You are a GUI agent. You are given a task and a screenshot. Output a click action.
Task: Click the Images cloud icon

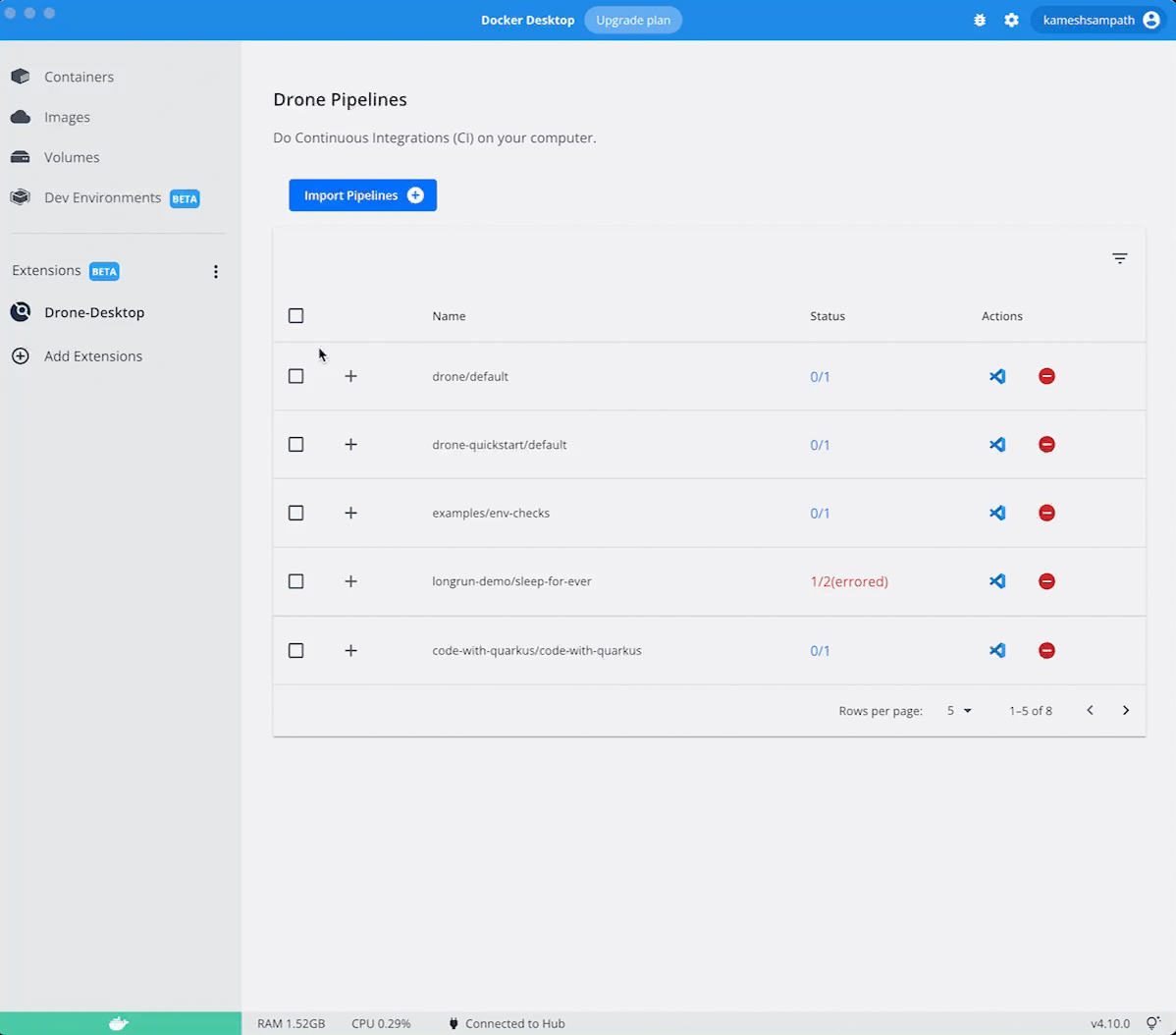tap(21, 117)
